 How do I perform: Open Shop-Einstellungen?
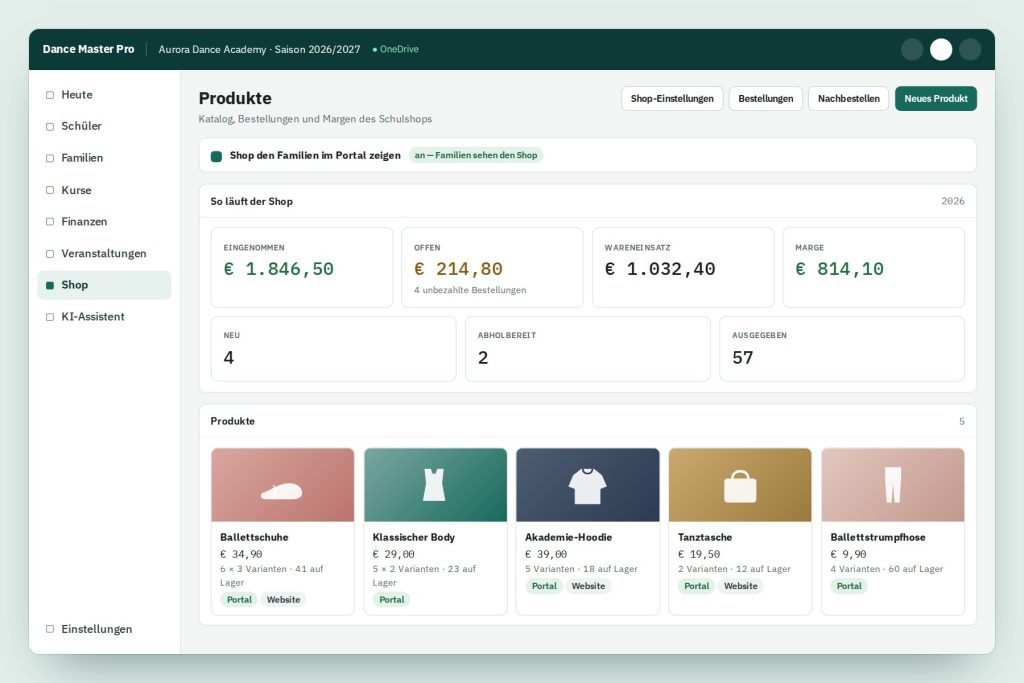[x=672, y=99]
